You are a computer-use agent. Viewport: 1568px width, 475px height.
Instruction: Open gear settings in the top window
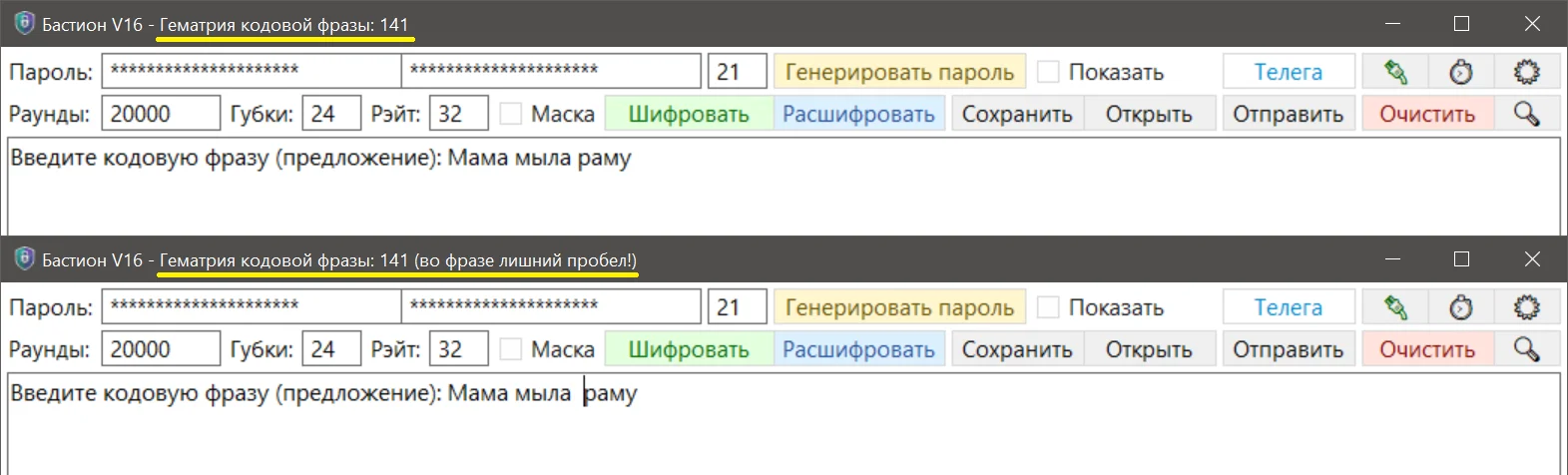1526,72
